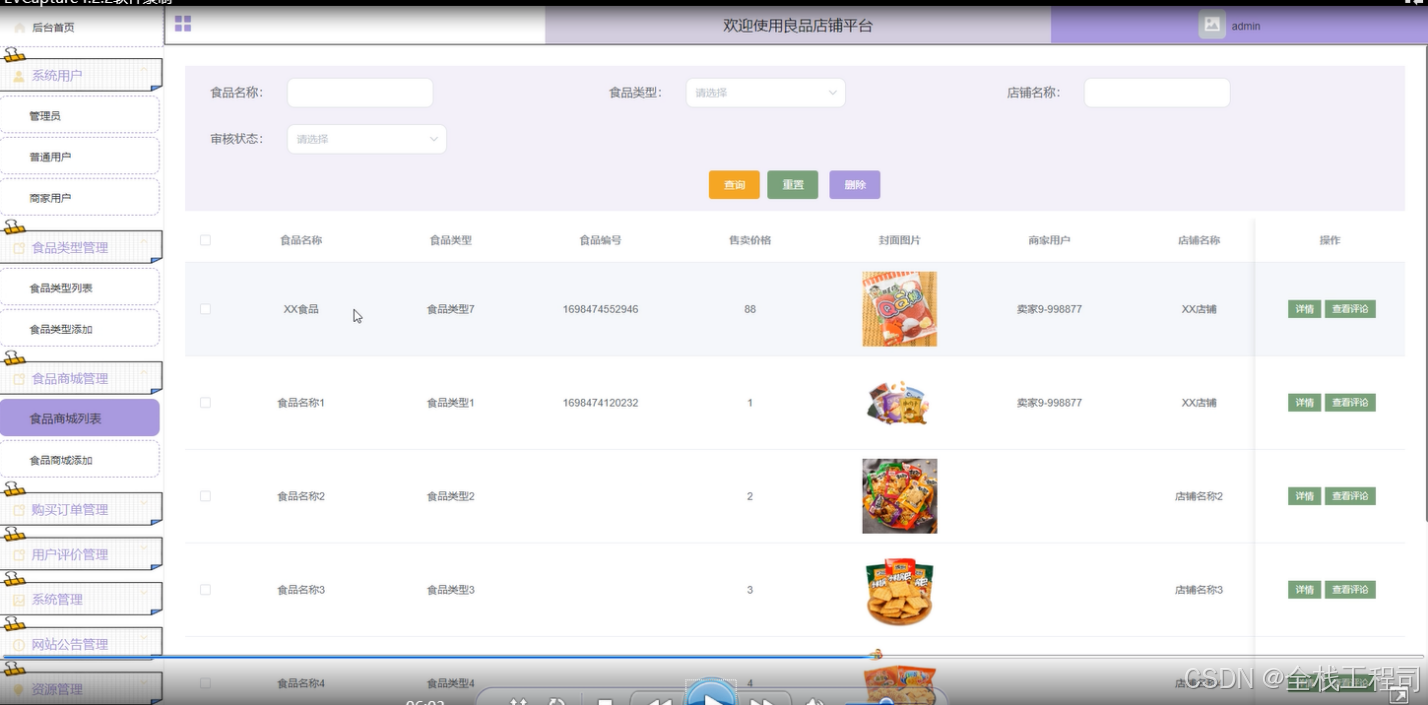Click the admin avatar icon
The width and height of the screenshot is (1428, 705).
1212,25
